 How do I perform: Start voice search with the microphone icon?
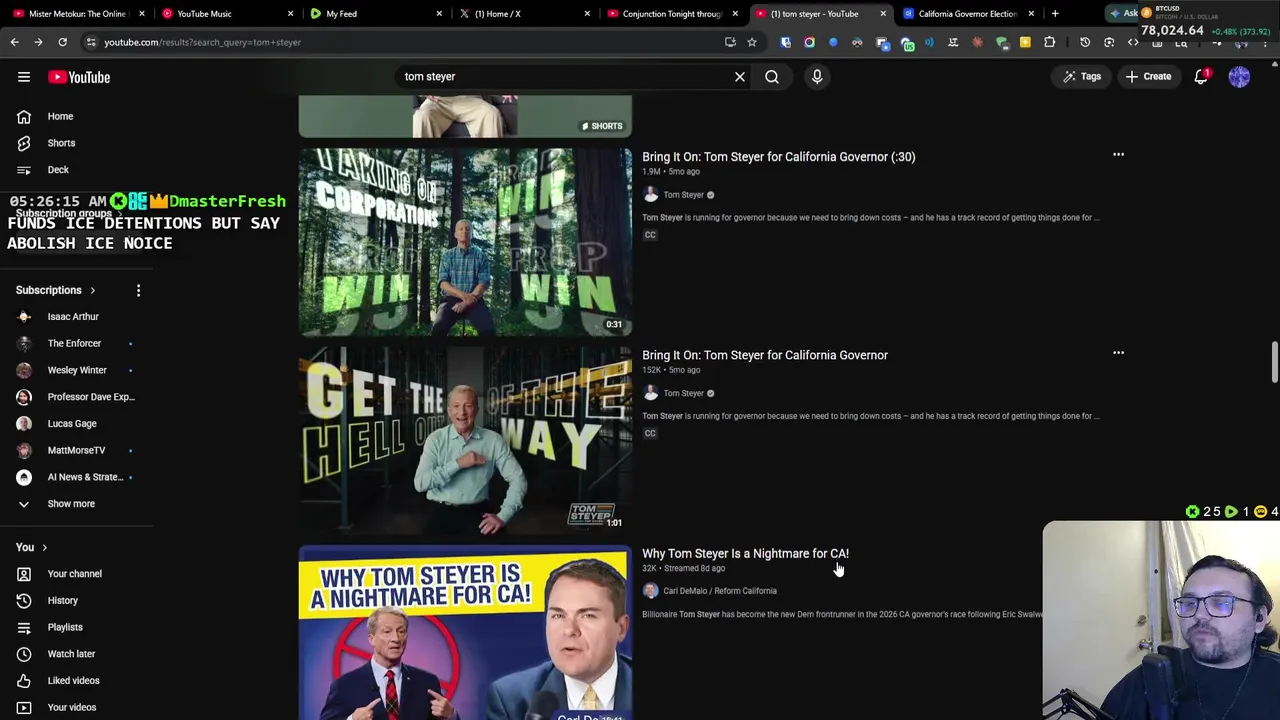[x=817, y=77]
